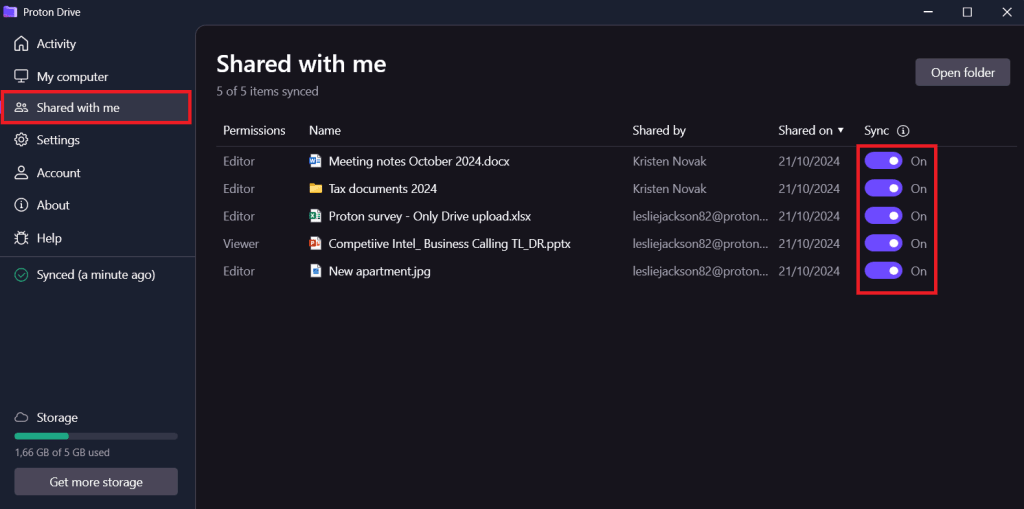Select Meeting notes October 2024.docx file name

pyautogui.click(x=419, y=161)
